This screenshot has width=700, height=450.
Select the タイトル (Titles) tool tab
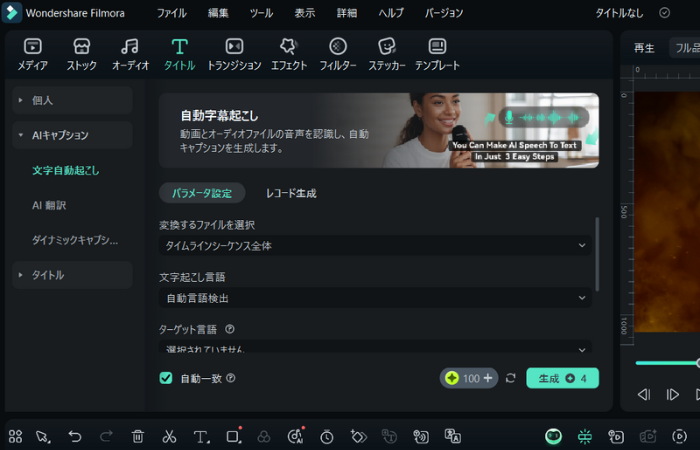click(x=179, y=54)
